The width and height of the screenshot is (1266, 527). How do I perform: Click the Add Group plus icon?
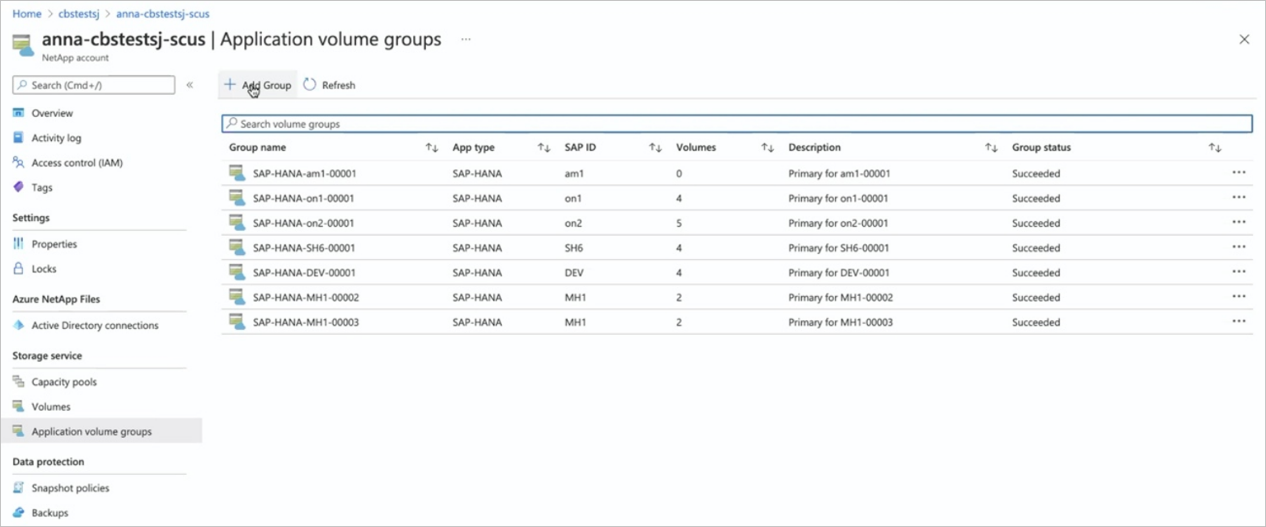click(x=230, y=85)
